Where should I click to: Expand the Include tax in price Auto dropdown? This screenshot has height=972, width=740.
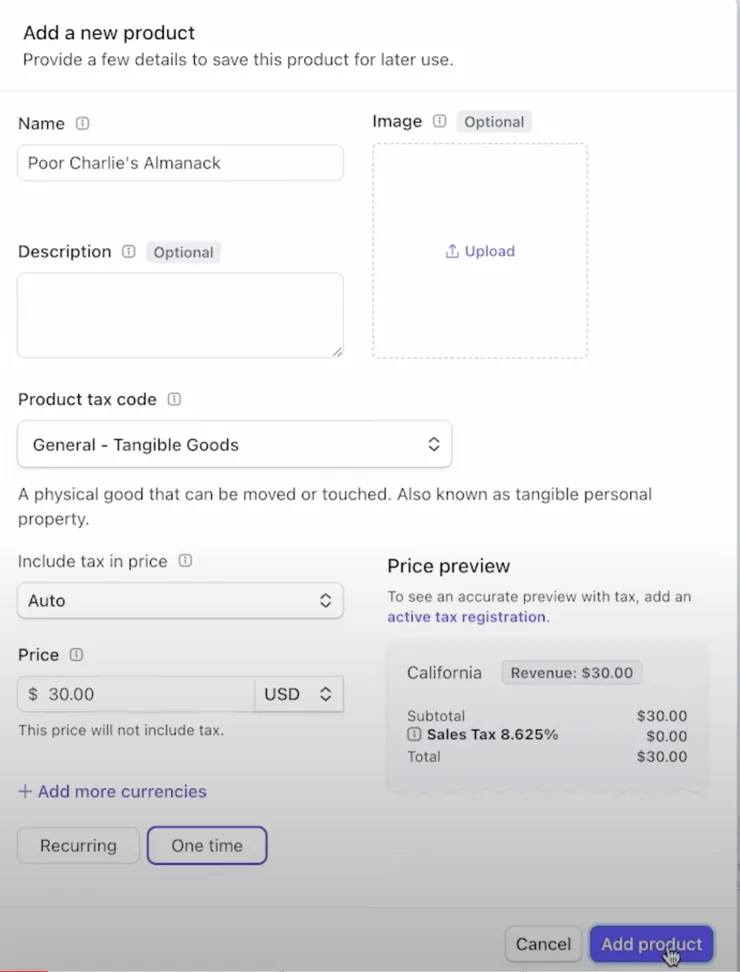pyautogui.click(x=180, y=601)
